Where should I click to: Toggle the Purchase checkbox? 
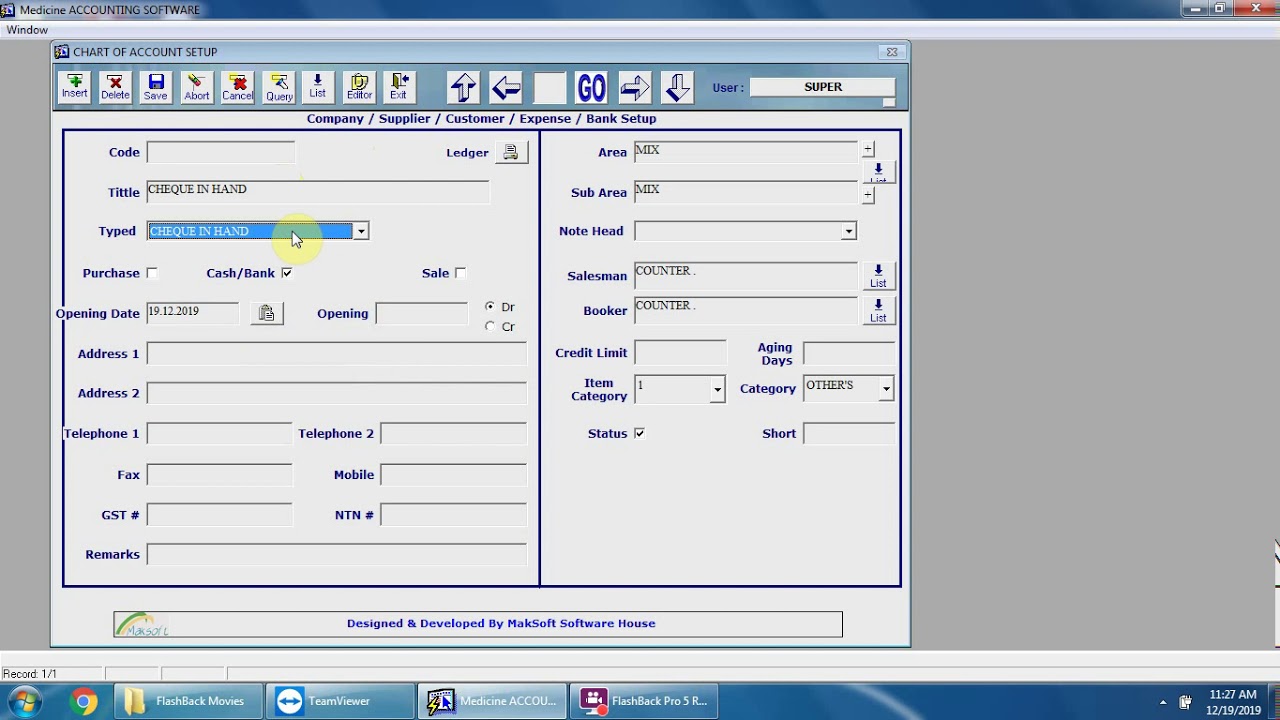coord(152,273)
